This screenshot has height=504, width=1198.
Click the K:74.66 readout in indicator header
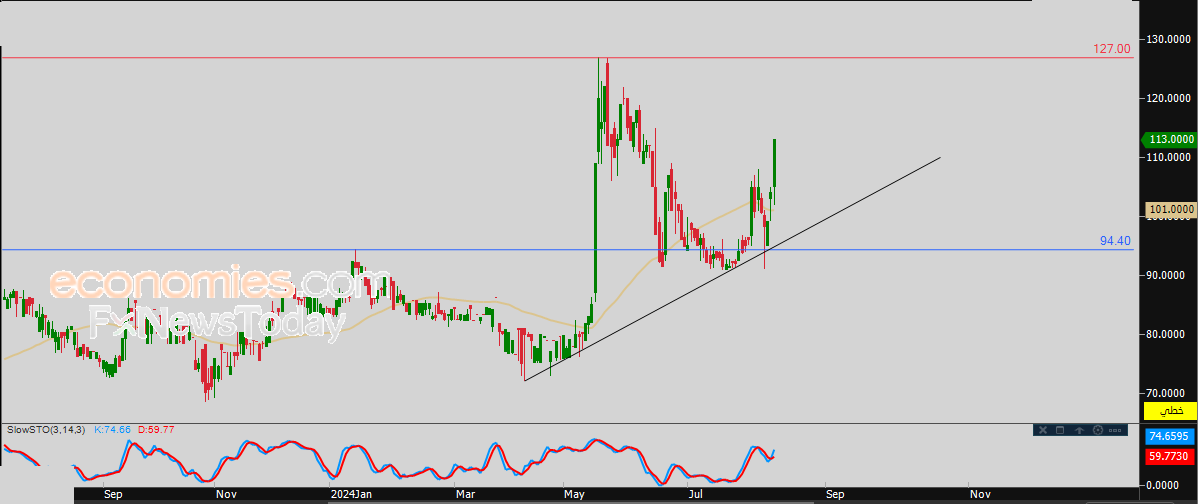(112, 430)
